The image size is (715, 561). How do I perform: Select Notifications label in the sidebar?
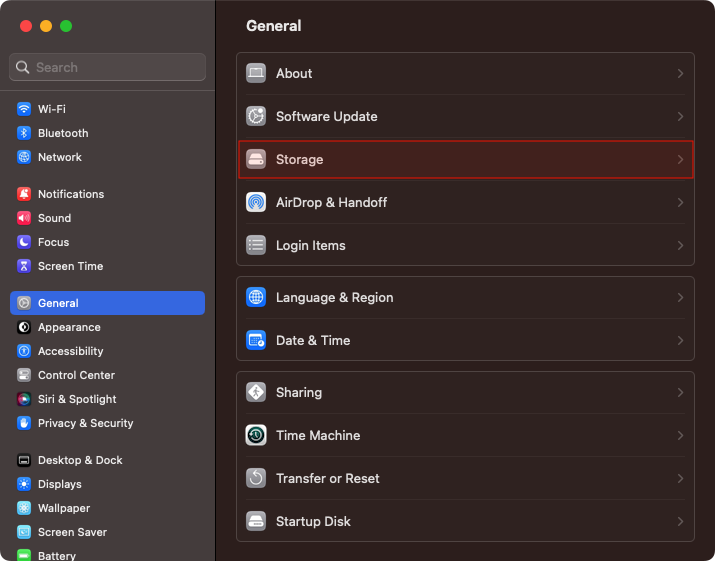tap(71, 194)
